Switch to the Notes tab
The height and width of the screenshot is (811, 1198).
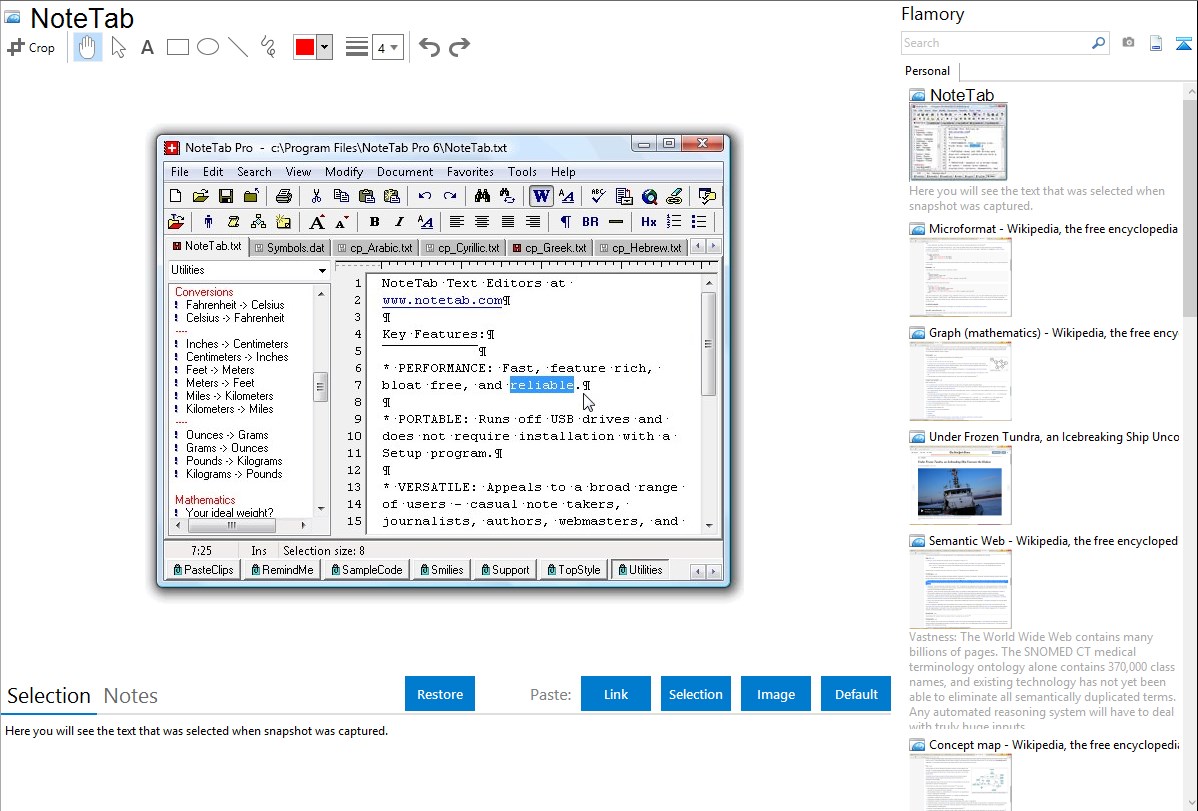(x=130, y=696)
